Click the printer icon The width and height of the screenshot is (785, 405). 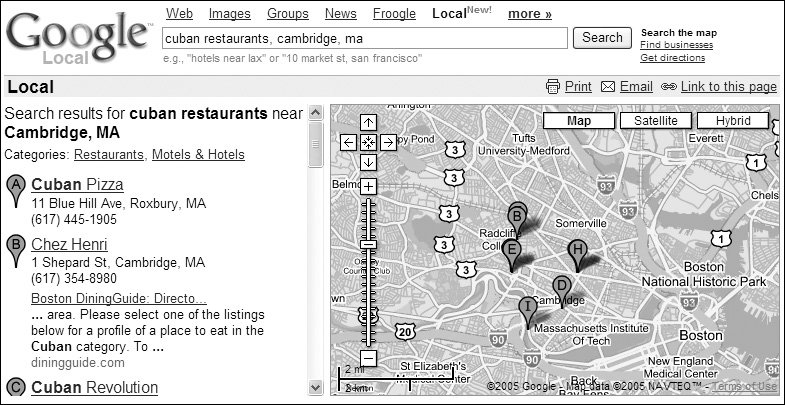[553, 87]
